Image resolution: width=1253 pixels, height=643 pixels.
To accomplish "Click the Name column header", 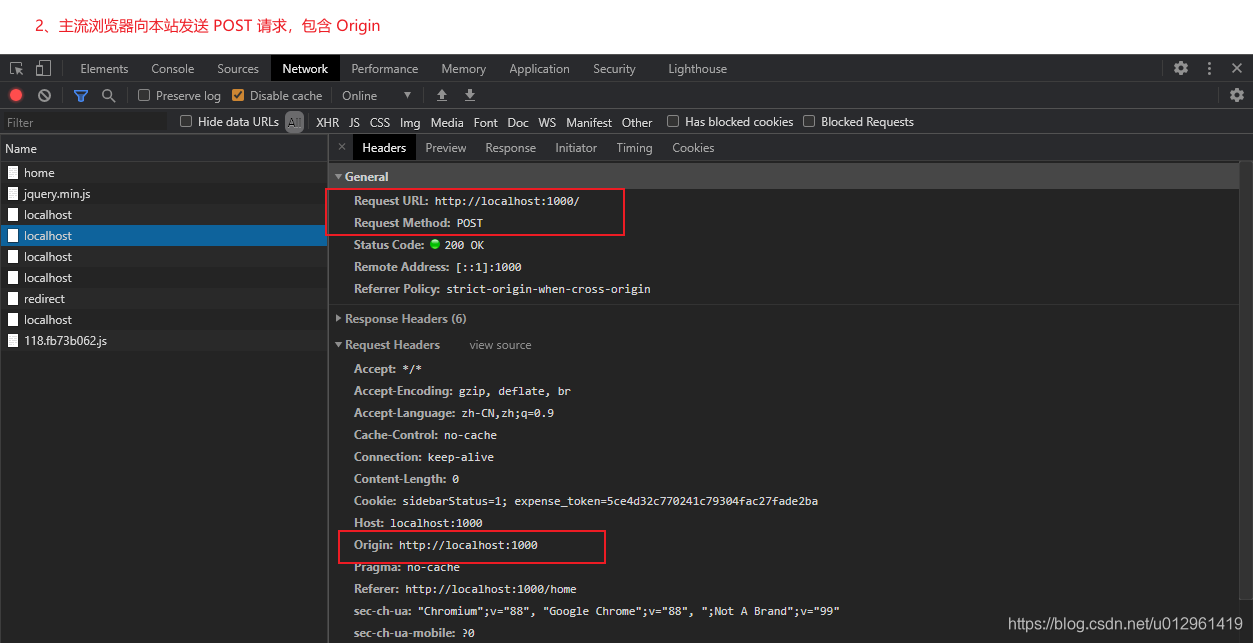I will [163, 148].
